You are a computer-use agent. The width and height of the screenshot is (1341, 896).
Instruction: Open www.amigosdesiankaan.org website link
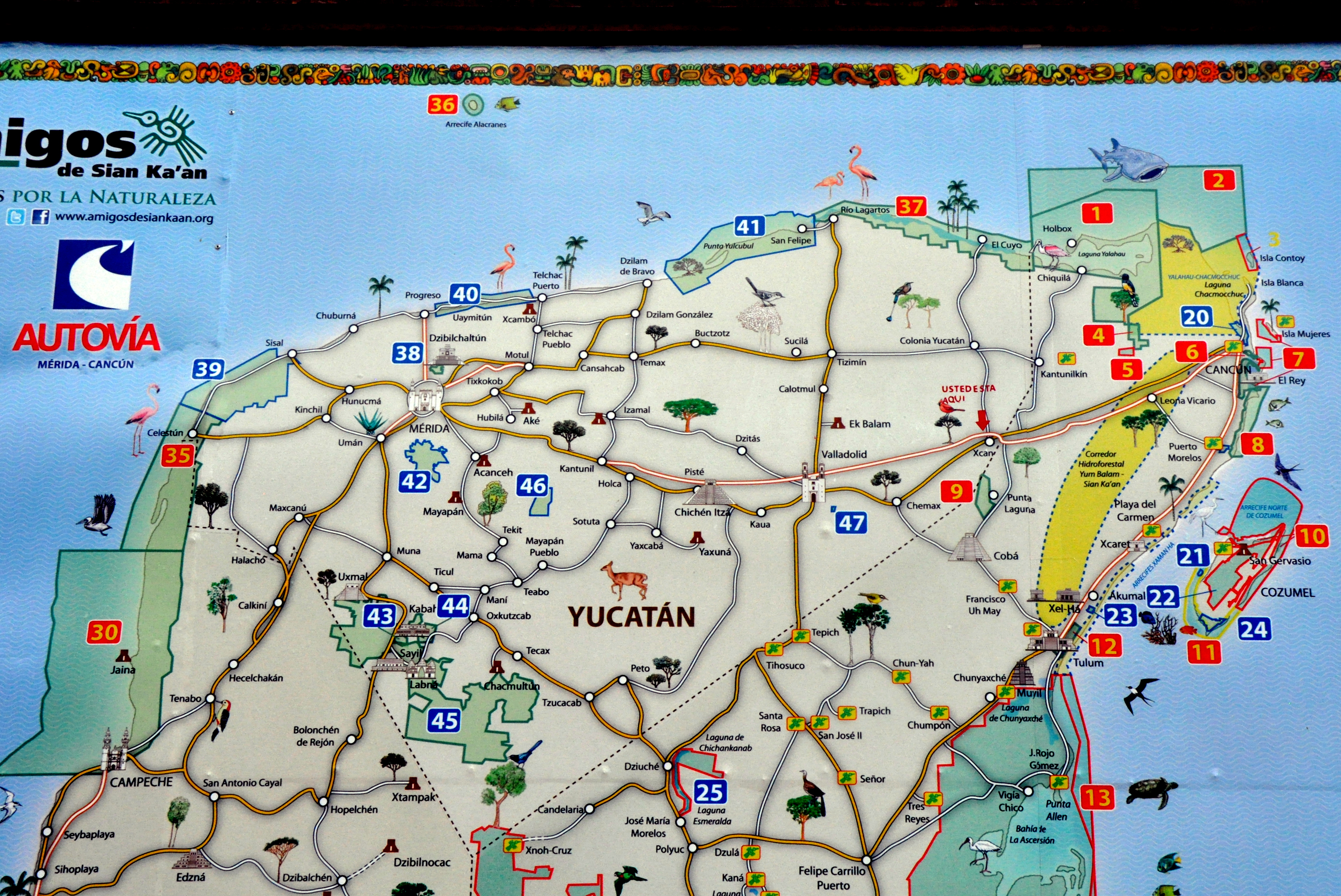pos(134,218)
